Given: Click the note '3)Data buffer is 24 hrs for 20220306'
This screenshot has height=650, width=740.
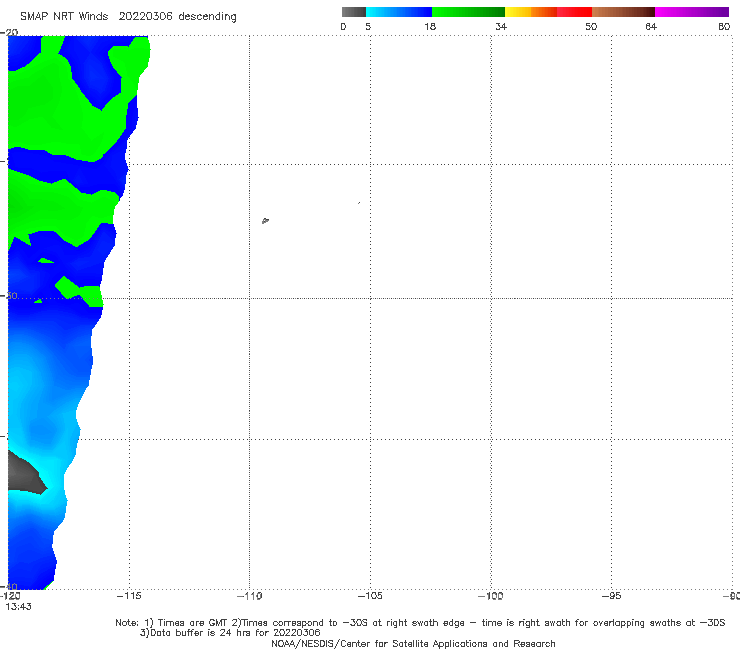Looking at the screenshot, I should [230, 633].
